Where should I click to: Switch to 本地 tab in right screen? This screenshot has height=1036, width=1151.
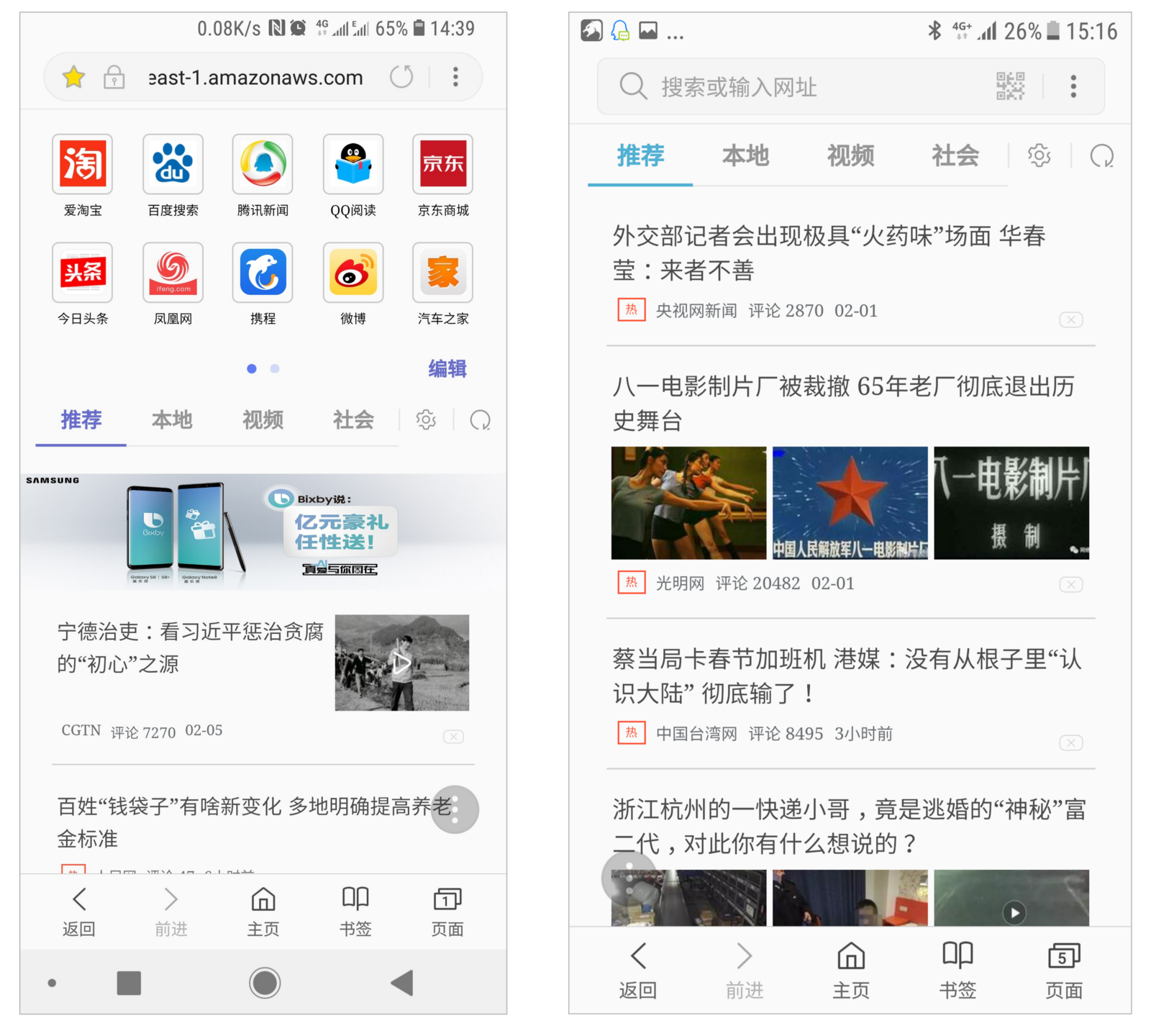[x=745, y=155]
